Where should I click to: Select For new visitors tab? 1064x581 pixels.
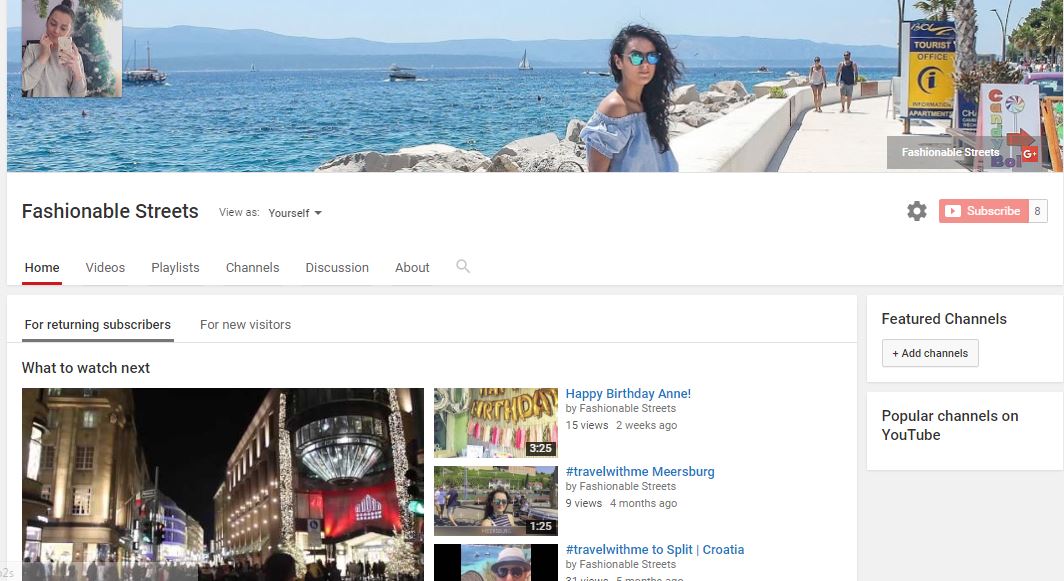point(246,324)
